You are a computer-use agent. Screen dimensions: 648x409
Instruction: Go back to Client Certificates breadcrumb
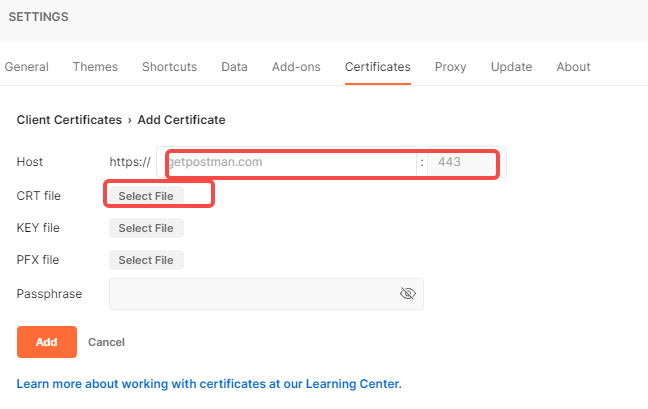click(69, 120)
